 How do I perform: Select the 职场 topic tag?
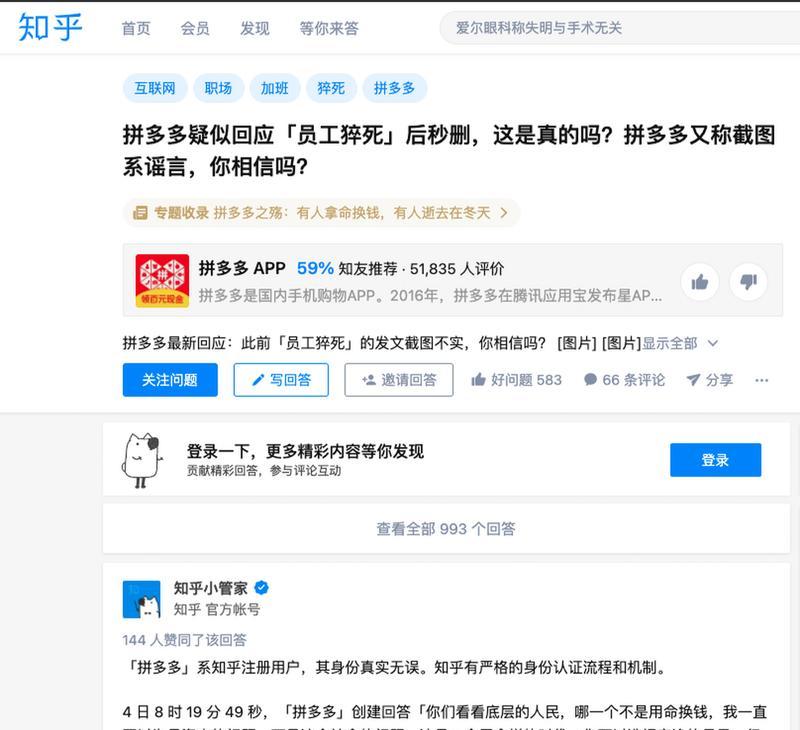[x=218, y=88]
